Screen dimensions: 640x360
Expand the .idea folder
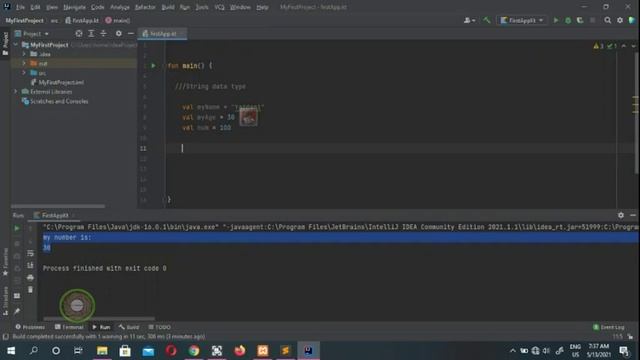24,54
